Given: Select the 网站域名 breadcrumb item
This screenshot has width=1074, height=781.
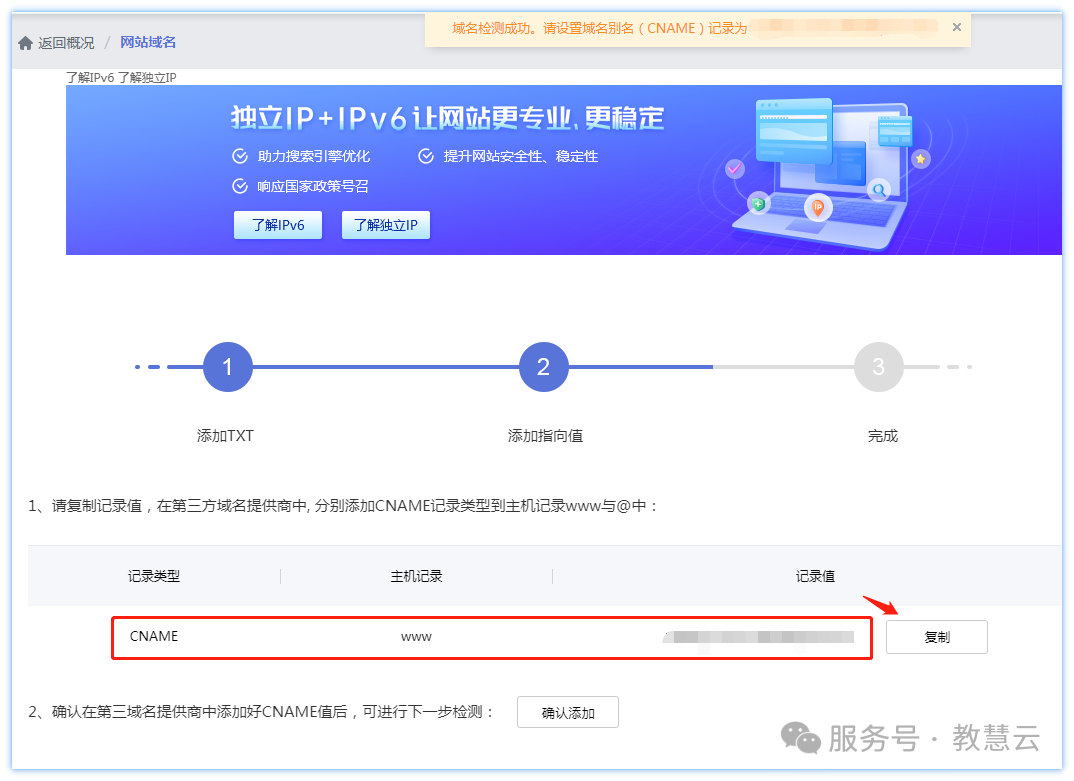Looking at the screenshot, I should point(148,42).
